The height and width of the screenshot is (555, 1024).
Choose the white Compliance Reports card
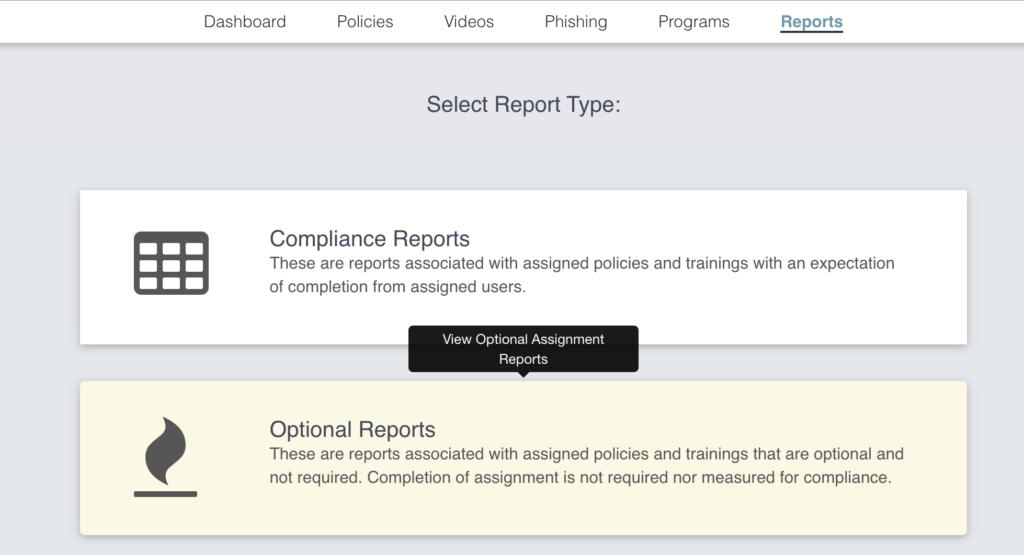click(523, 267)
